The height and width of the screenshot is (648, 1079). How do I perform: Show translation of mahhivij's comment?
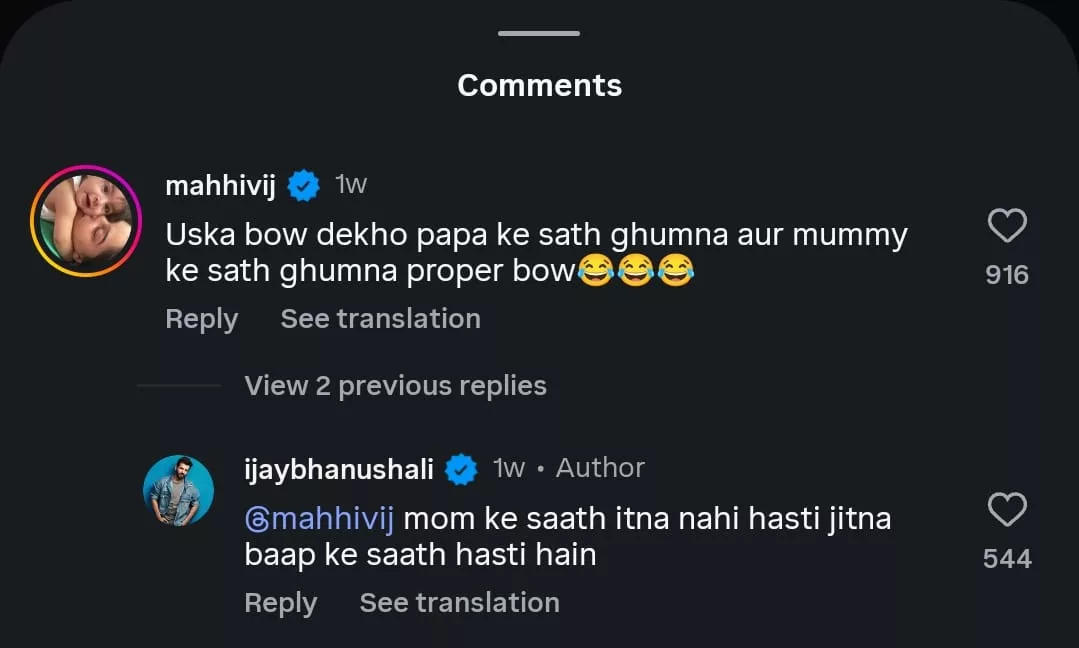pyautogui.click(x=380, y=319)
